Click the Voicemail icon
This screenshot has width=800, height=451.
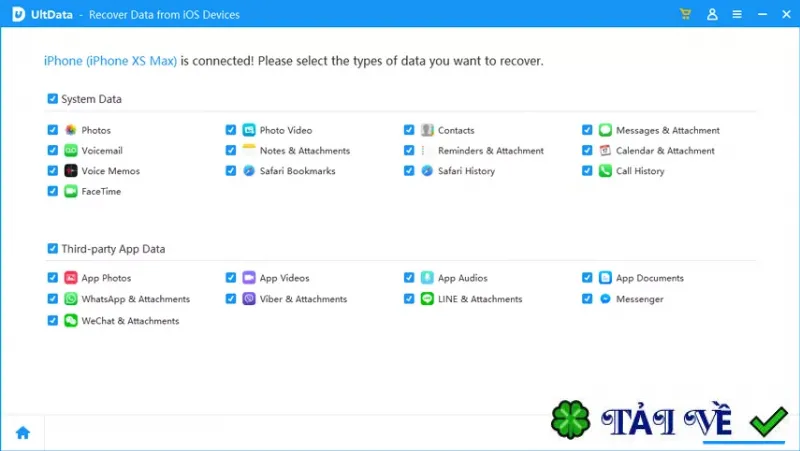click(70, 151)
